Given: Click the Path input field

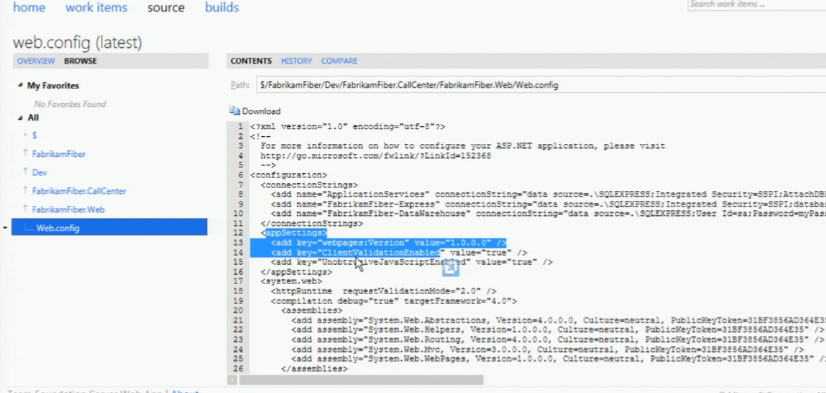Looking at the screenshot, I should click(x=541, y=85).
